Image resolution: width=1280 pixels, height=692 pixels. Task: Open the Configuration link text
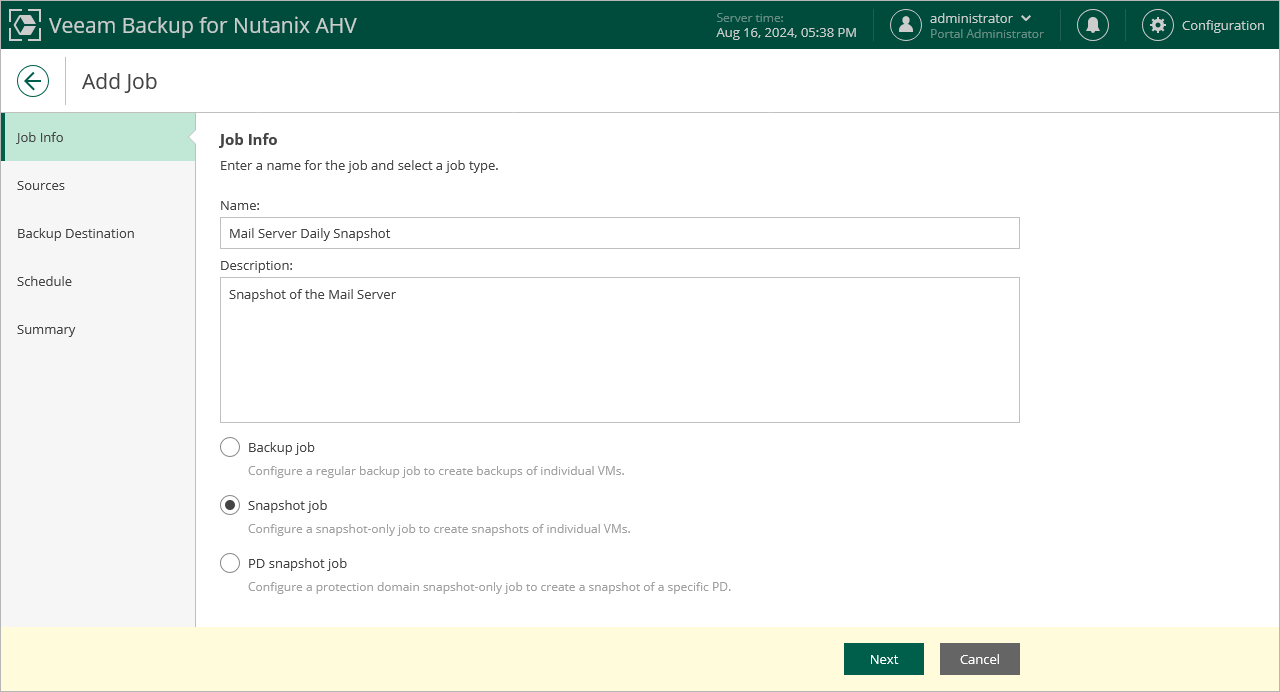tap(1223, 25)
